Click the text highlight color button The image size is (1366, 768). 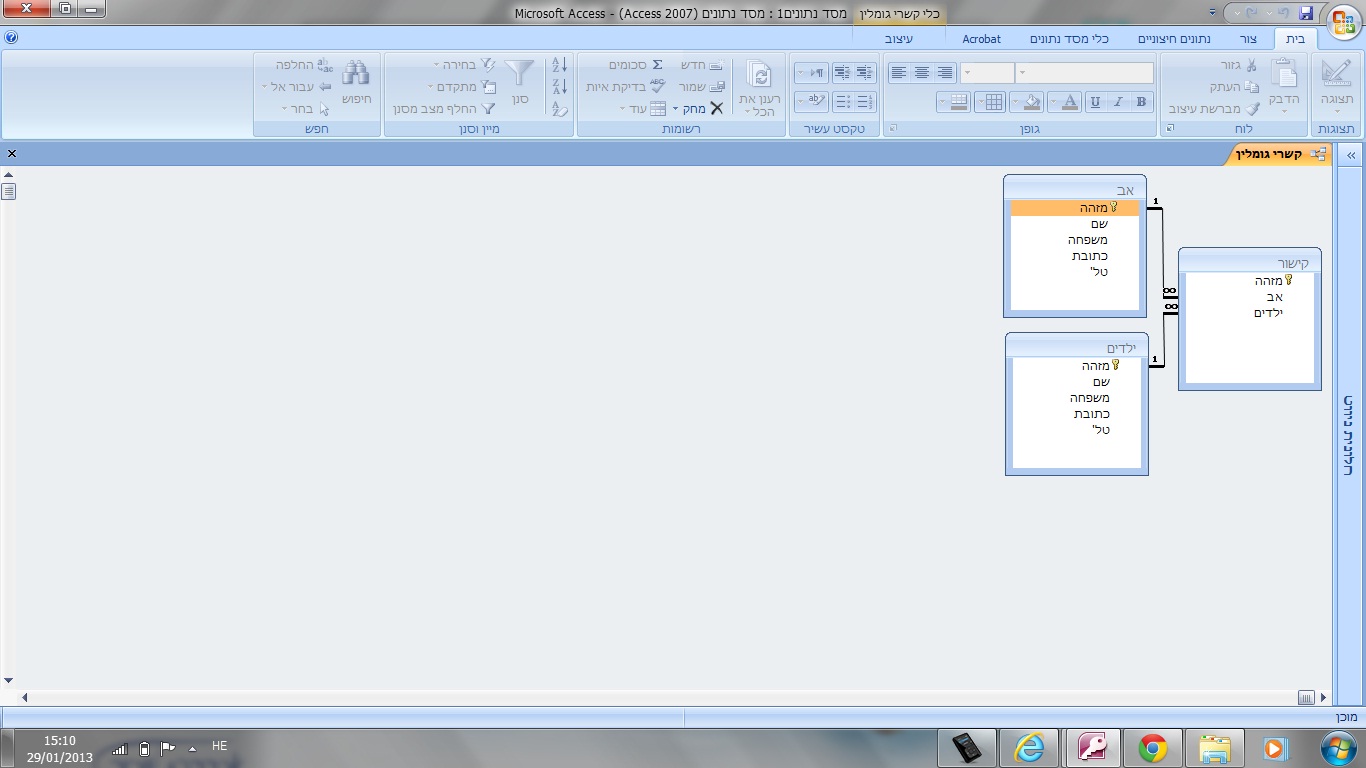point(816,102)
